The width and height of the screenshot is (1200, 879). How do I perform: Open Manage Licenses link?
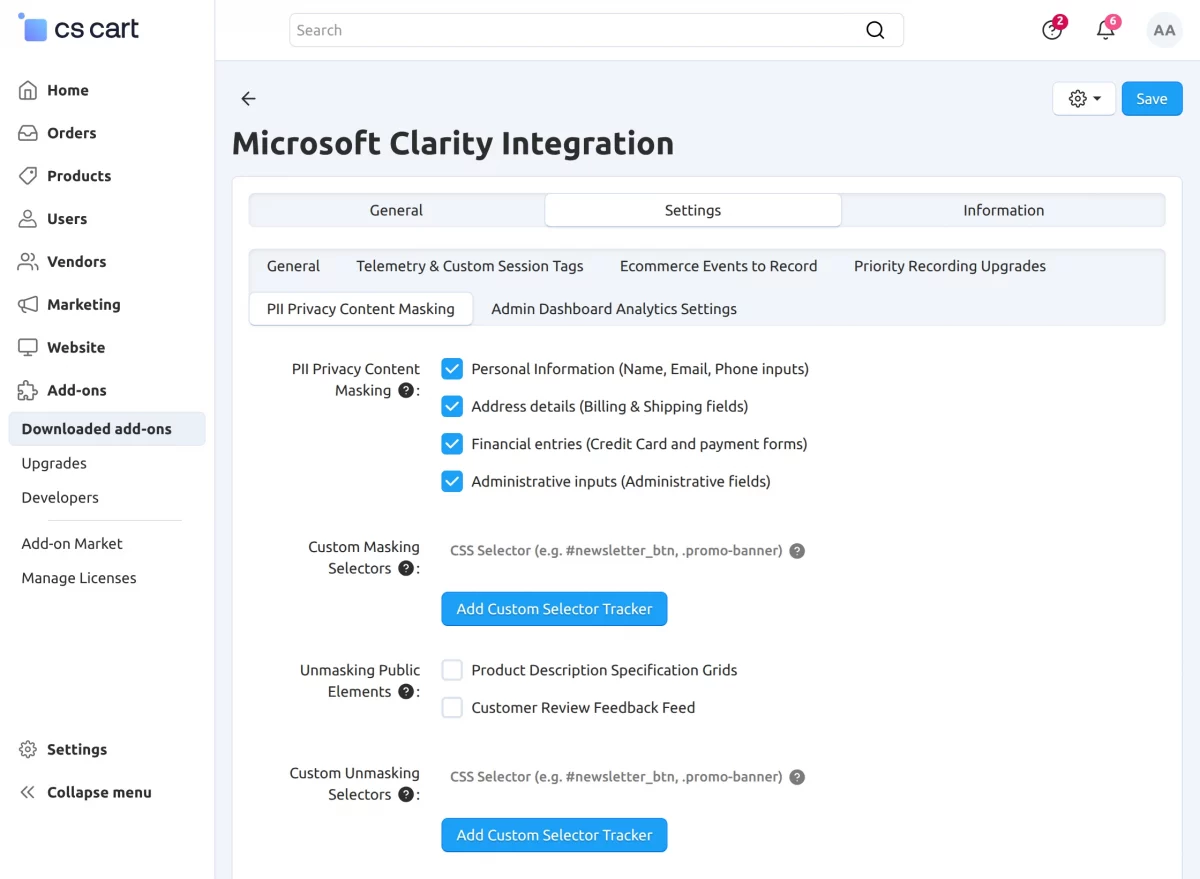click(x=79, y=578)
